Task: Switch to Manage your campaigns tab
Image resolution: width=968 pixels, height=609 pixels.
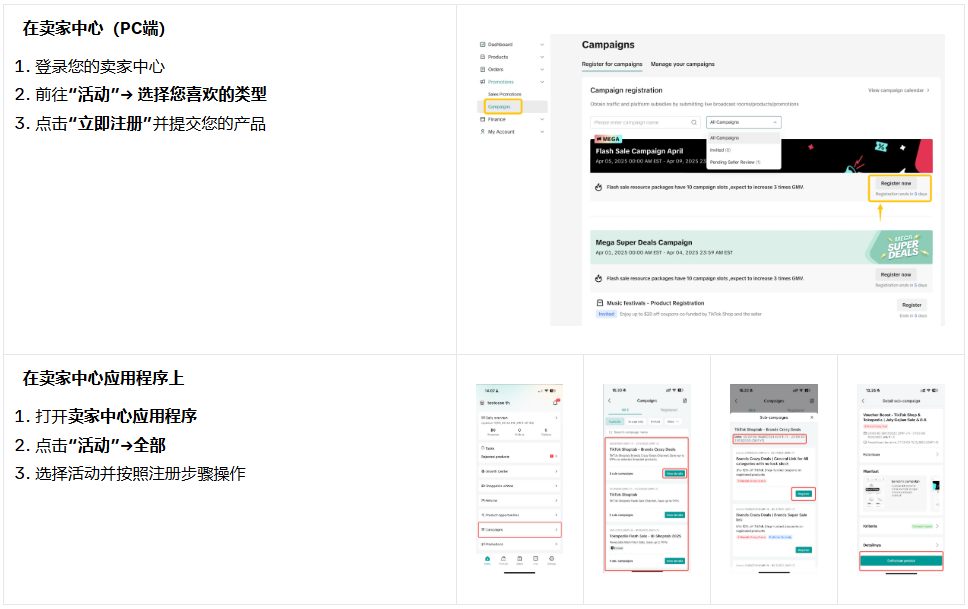Action: [x=682, y=64]
